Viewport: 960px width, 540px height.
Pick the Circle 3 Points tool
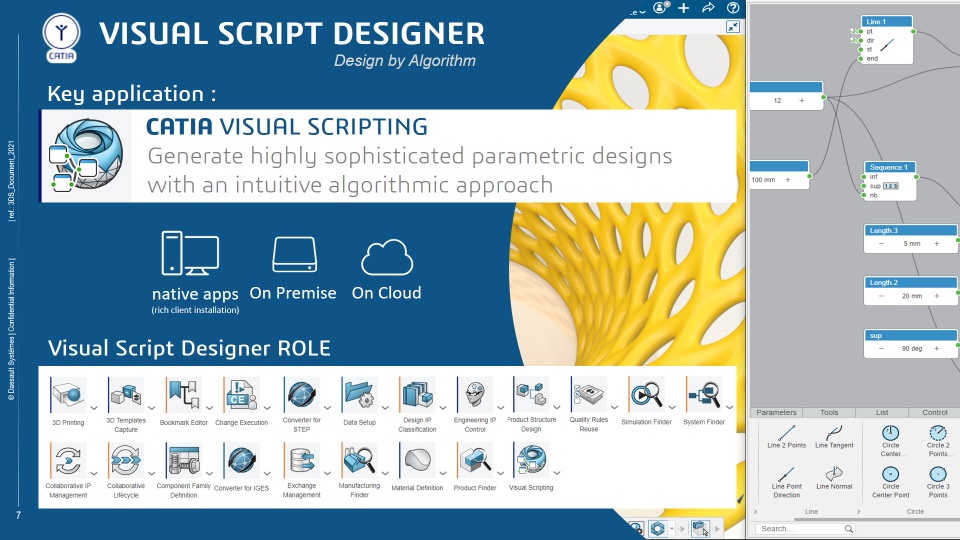coord(937,482)
